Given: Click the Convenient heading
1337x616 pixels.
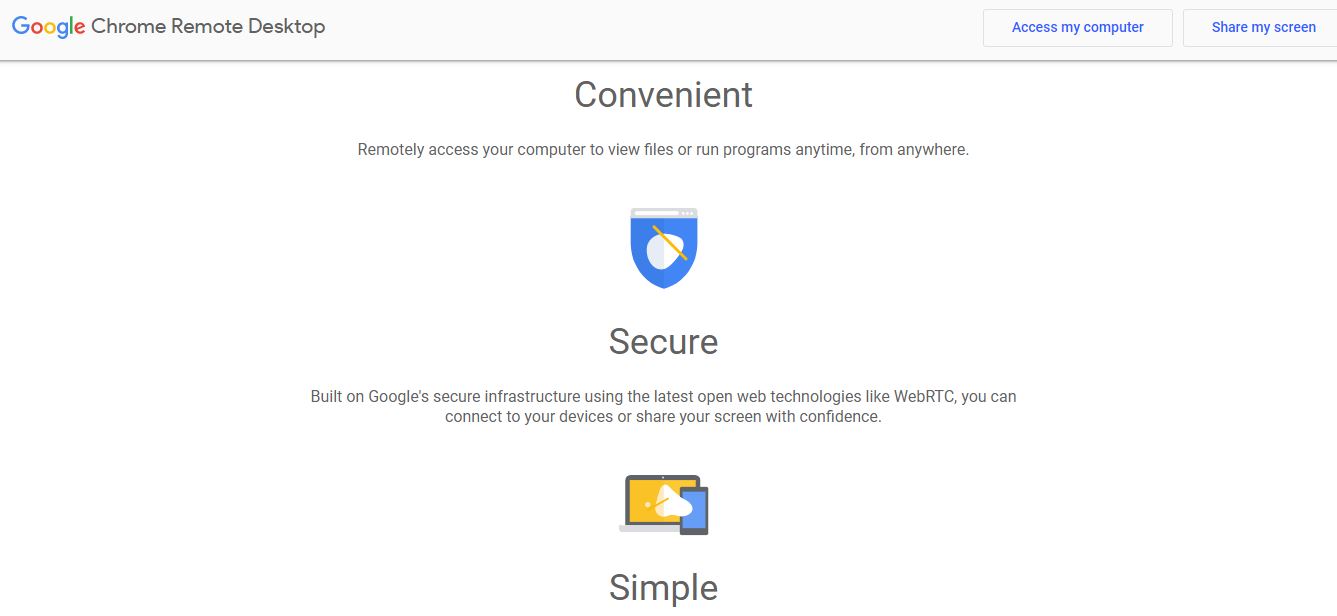Looking at the screenshot, I should 663,95.
